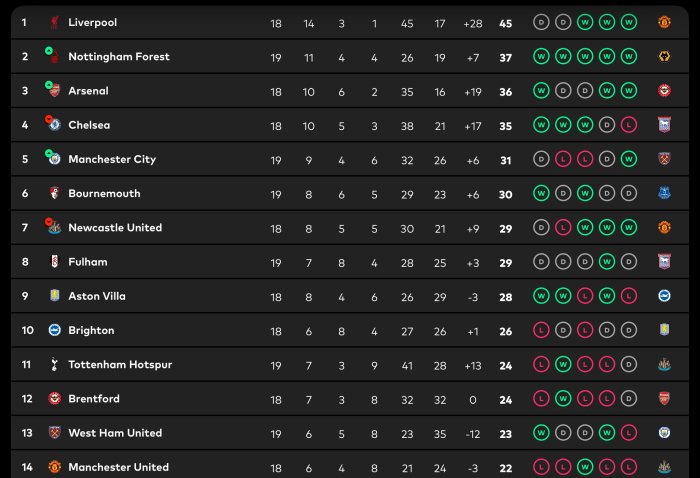Open Nottingham Forest's next opponent Wolves badge
700x478 pixels.
664,56
